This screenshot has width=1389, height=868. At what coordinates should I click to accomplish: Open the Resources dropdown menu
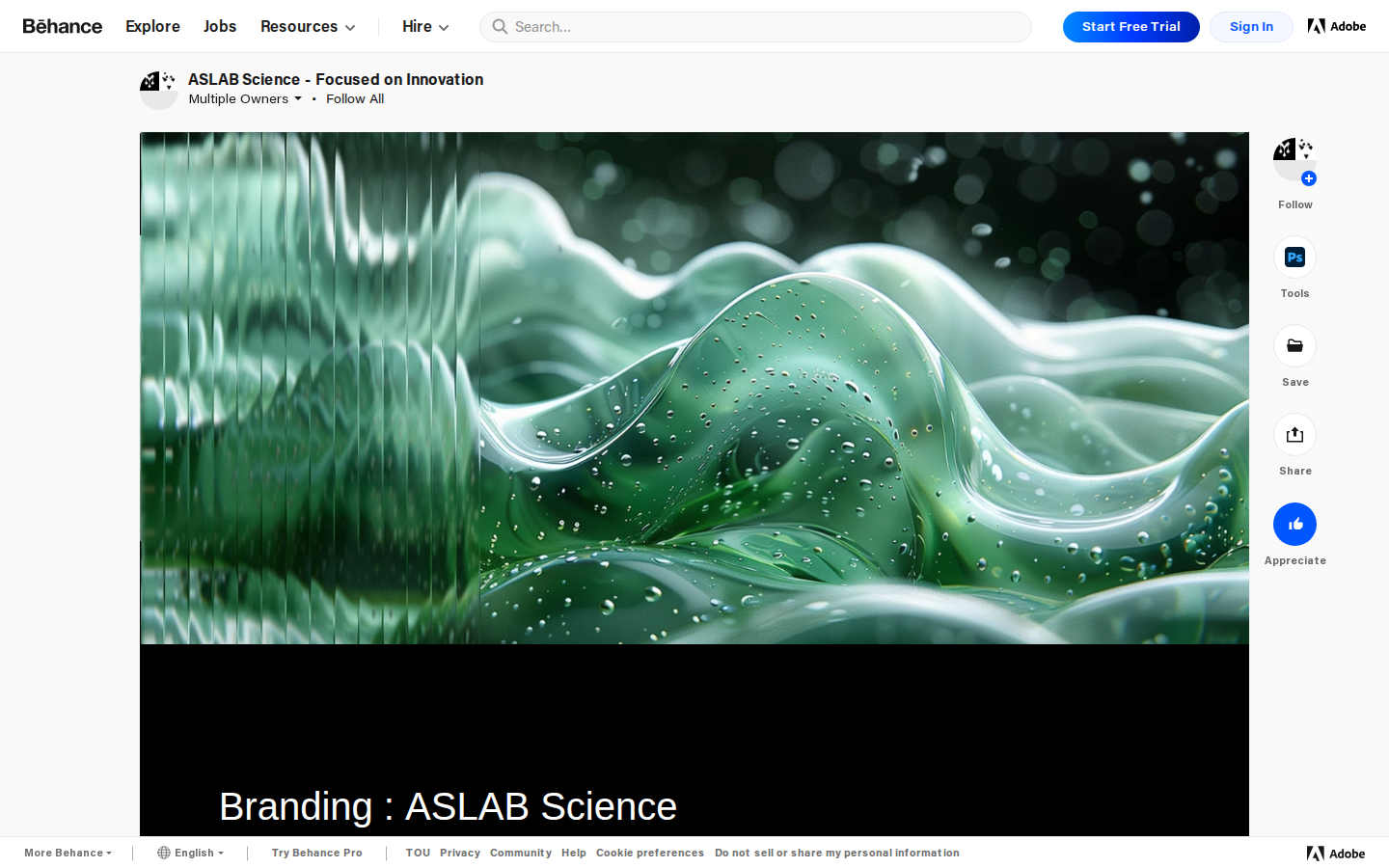(308, 26)
